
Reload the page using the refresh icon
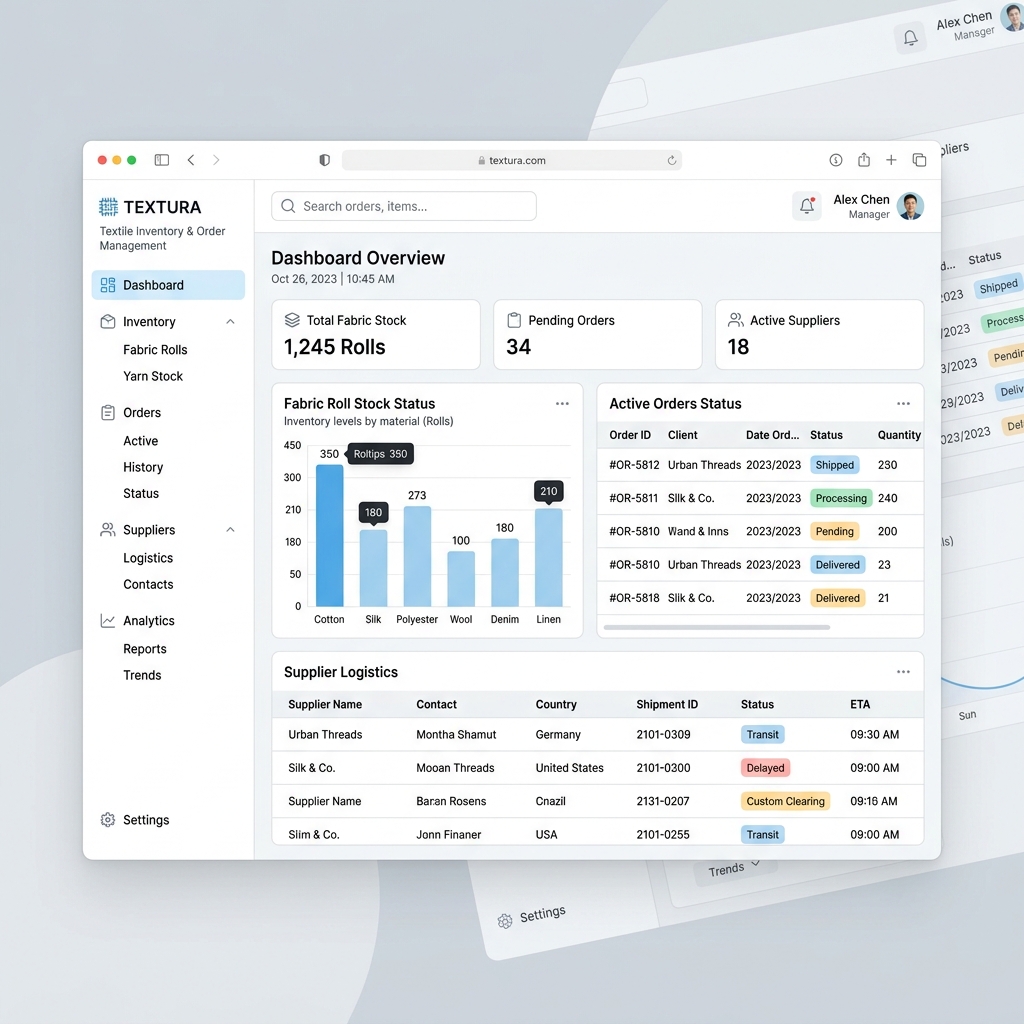click(671, 160)
